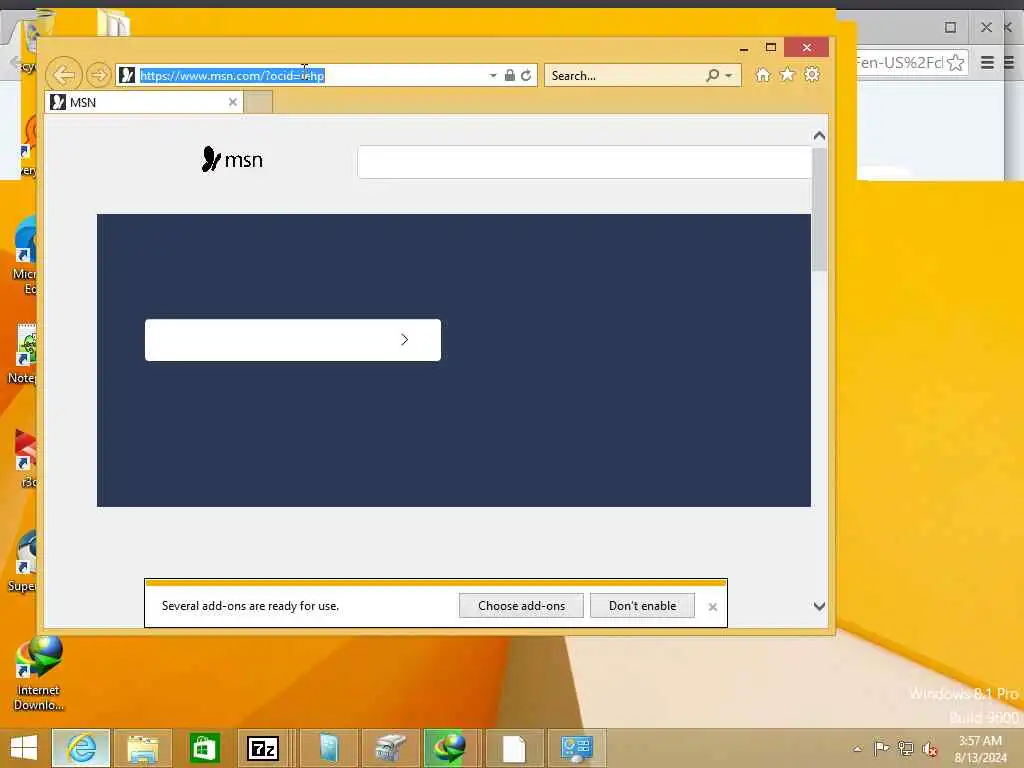The height and width of the screenshot is (768, 1024).
Task: Open the search provider dropdown arrow
Action: (729, 76)
